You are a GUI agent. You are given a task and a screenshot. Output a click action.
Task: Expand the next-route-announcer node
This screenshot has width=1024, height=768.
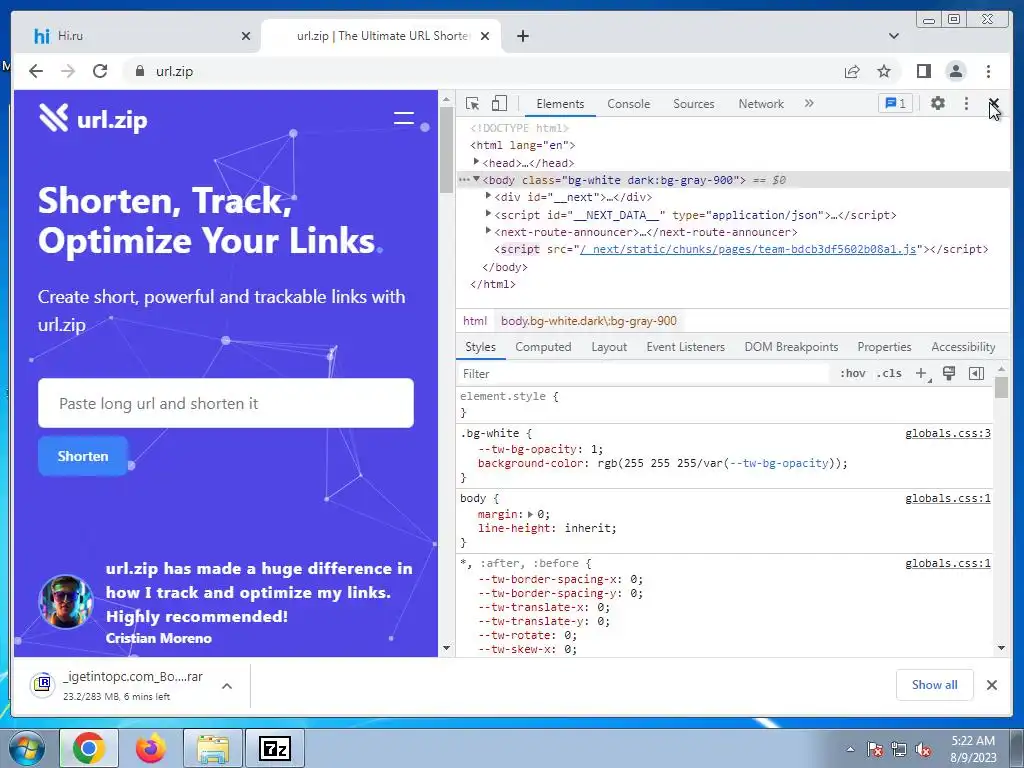click(x=488, y=231)
